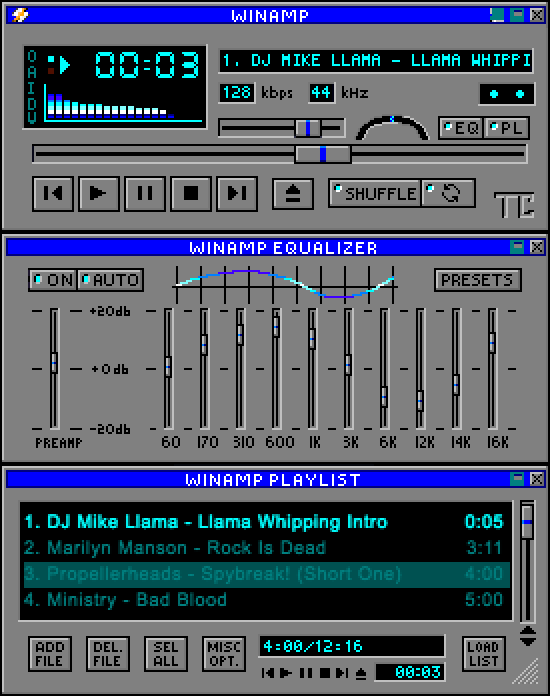The image size is (550, 696).
Task: Start playback with the large play button
Action: click(x=99, y=194)
